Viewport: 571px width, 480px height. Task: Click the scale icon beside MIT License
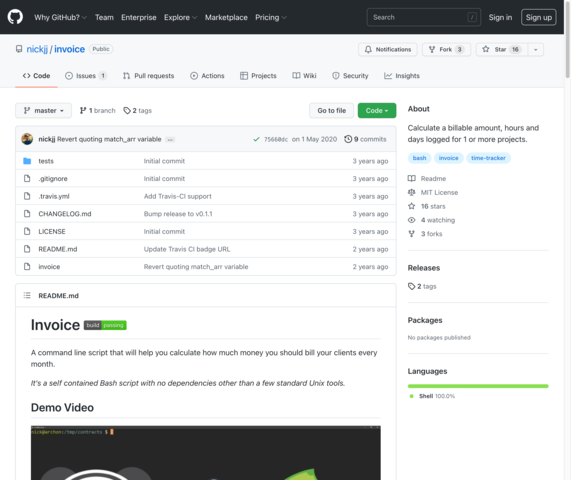[x=411, y=192]
